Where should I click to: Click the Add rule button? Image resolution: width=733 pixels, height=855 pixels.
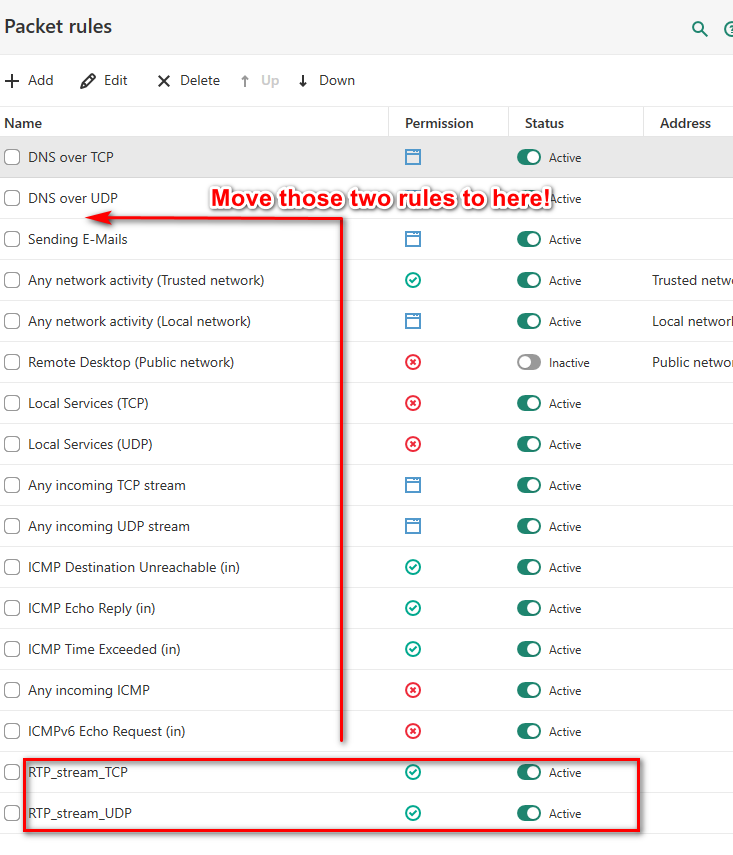click(29, 80)
